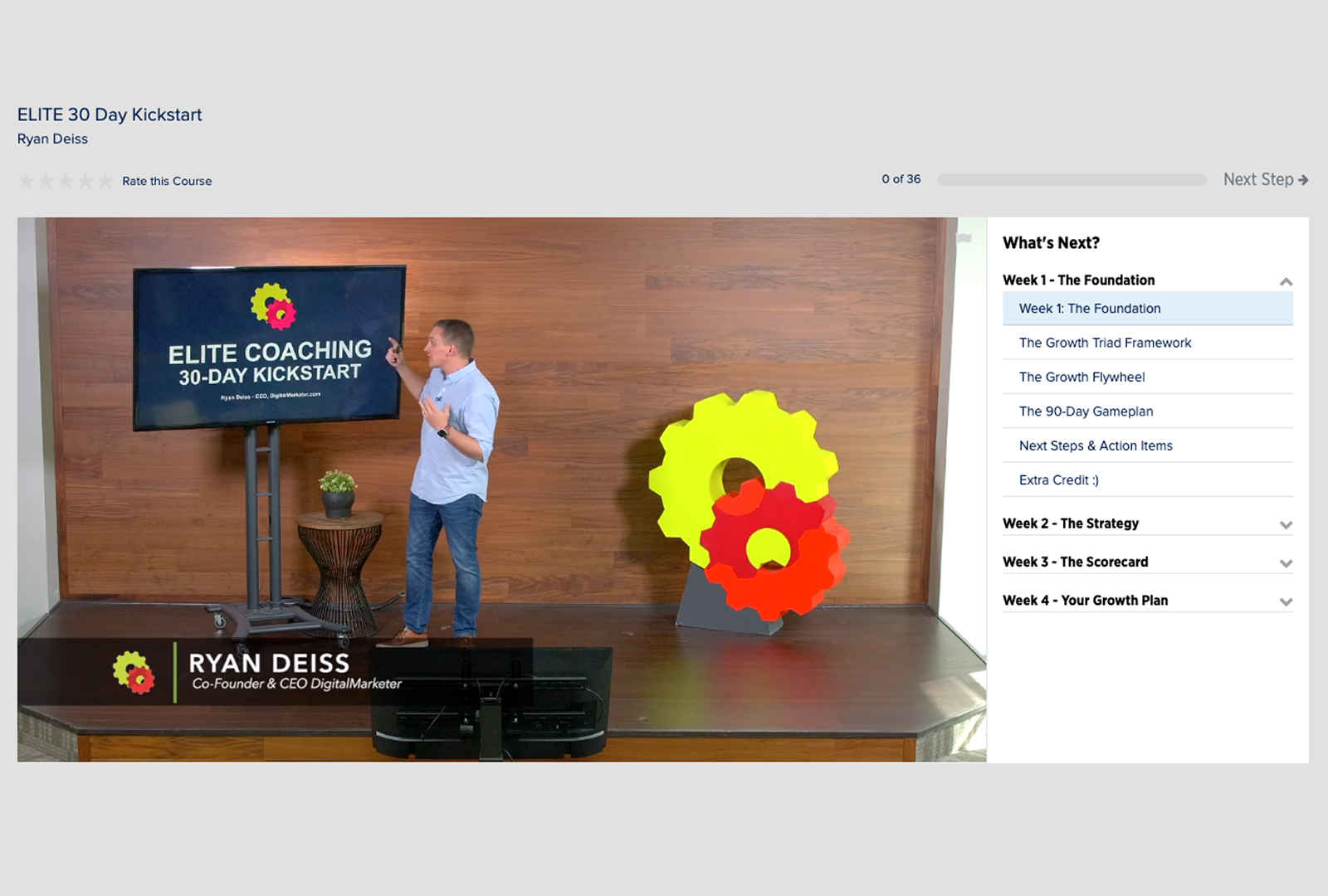Play the Ryan Deiss kickstart video

click(501, 489)
